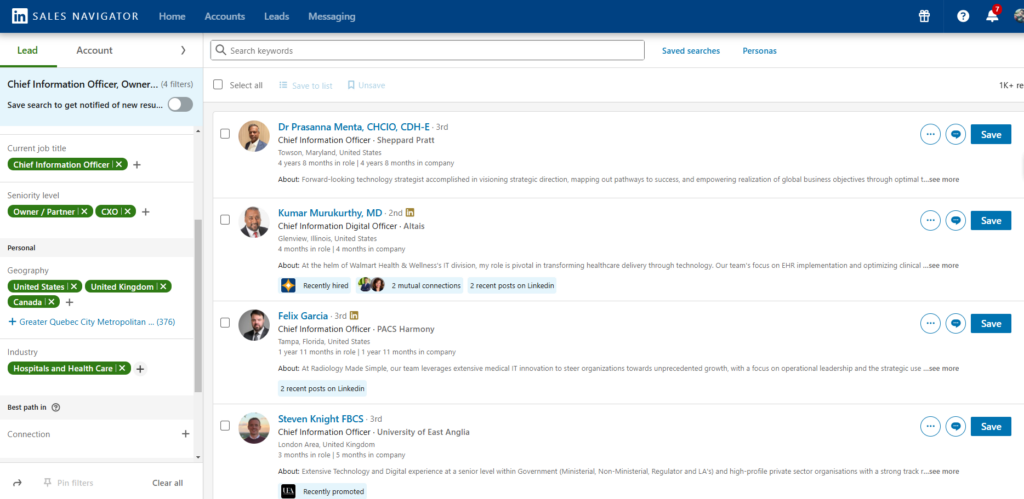Open more options for Kumar Murukurthy
This screenshot has height=499, width=1024.
(x=931, y=220)
